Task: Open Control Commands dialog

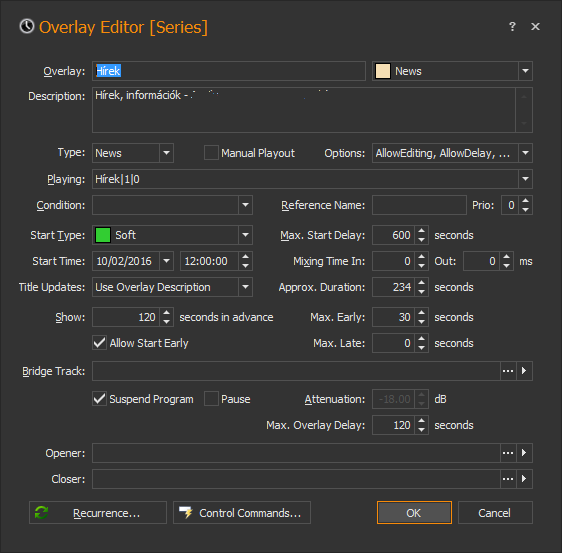Action: pyautogui.click(x=242, y=513)
